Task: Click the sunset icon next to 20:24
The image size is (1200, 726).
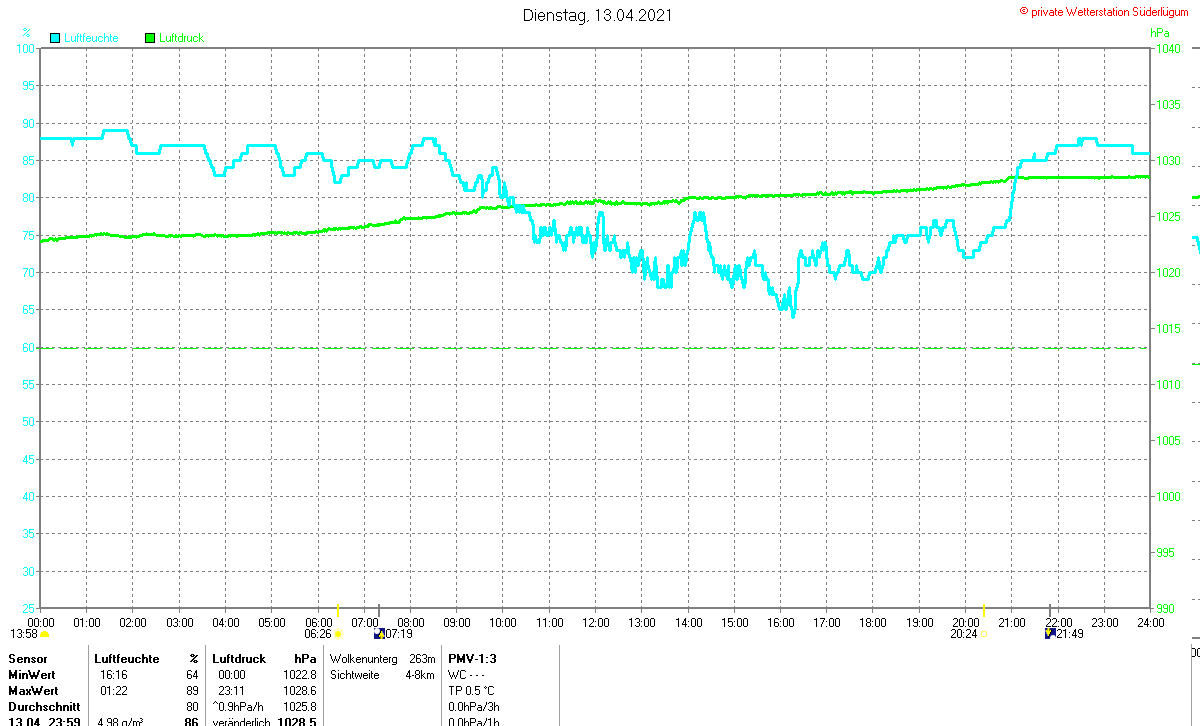Action: click(984, 633)
